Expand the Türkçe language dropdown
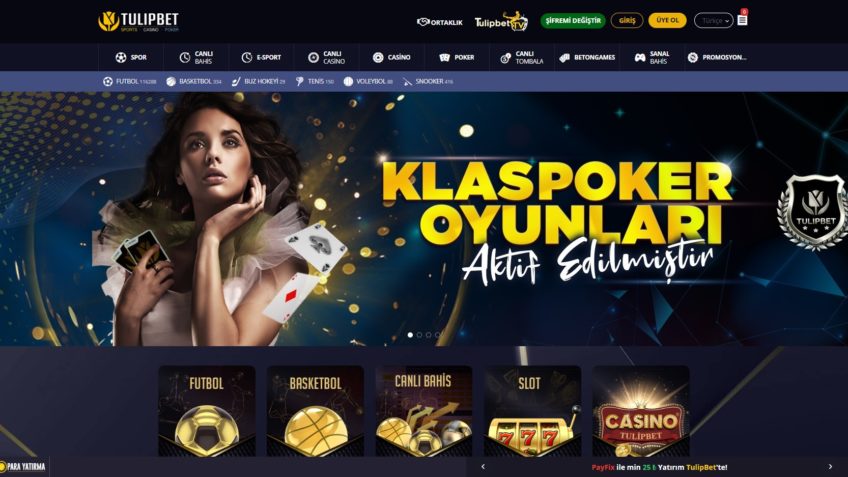848x477 pixels. [713, 21]
